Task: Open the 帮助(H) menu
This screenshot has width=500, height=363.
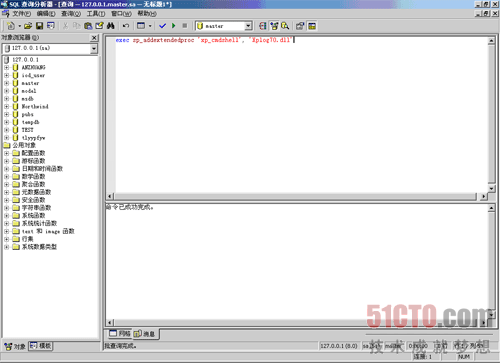Action: (147, 14)
